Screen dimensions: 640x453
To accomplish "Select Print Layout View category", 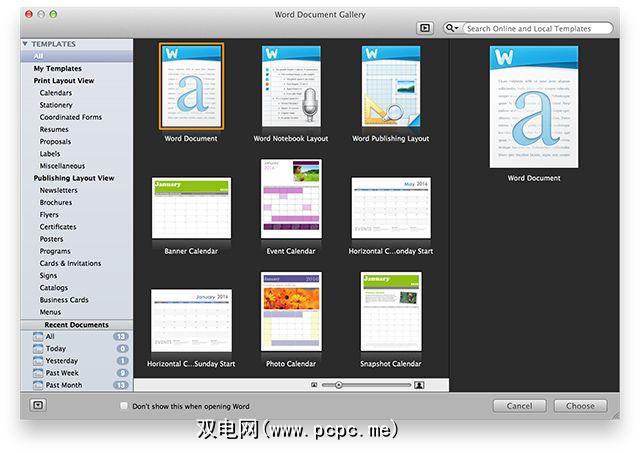I will [x=64, y=81].
